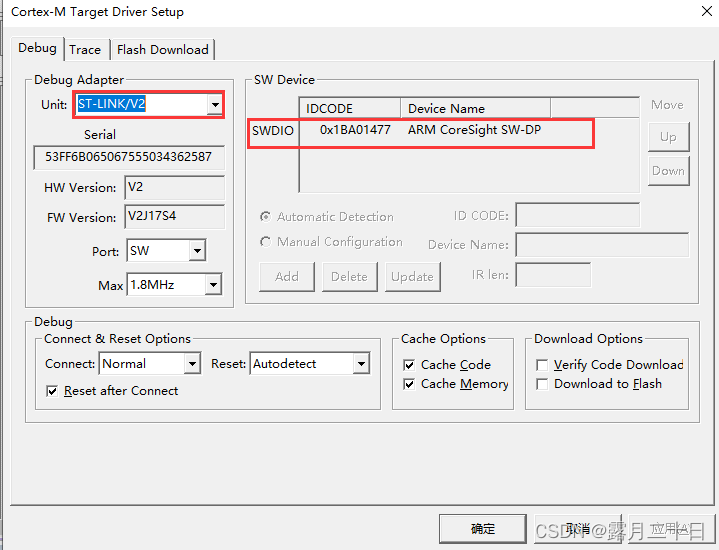Expand the Reset Autodetect dropdown

coord(361,364)
